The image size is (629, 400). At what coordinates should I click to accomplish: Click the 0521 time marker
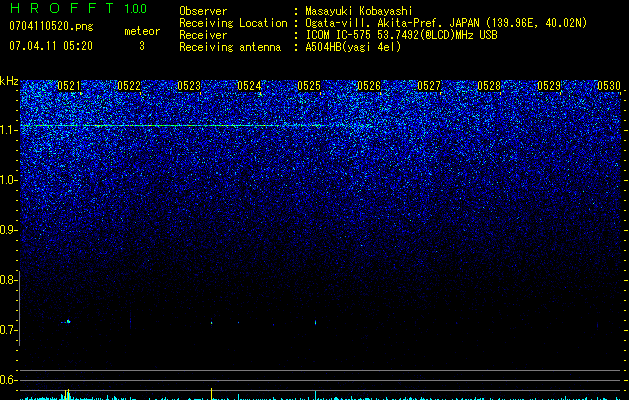69,86
